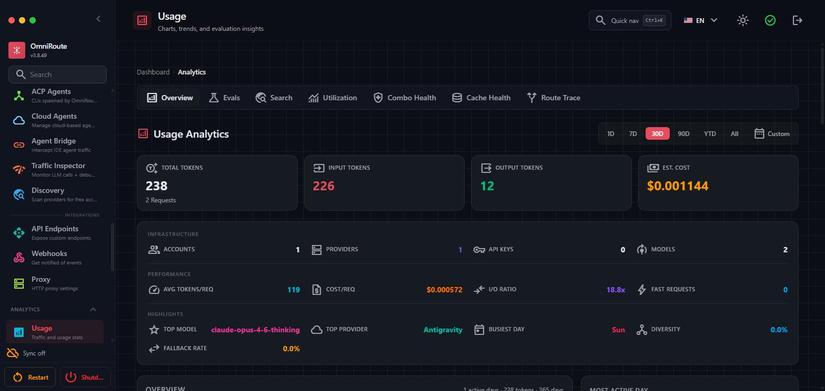825x391 pixels.
Task: Click the Top Model star icon
Action: click(154, 329)
